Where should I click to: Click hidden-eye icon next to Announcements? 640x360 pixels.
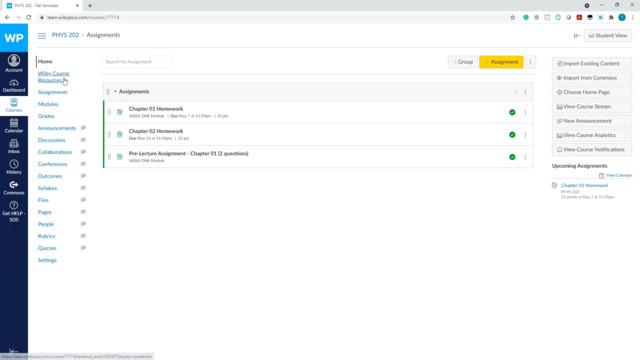click(83, 128)
